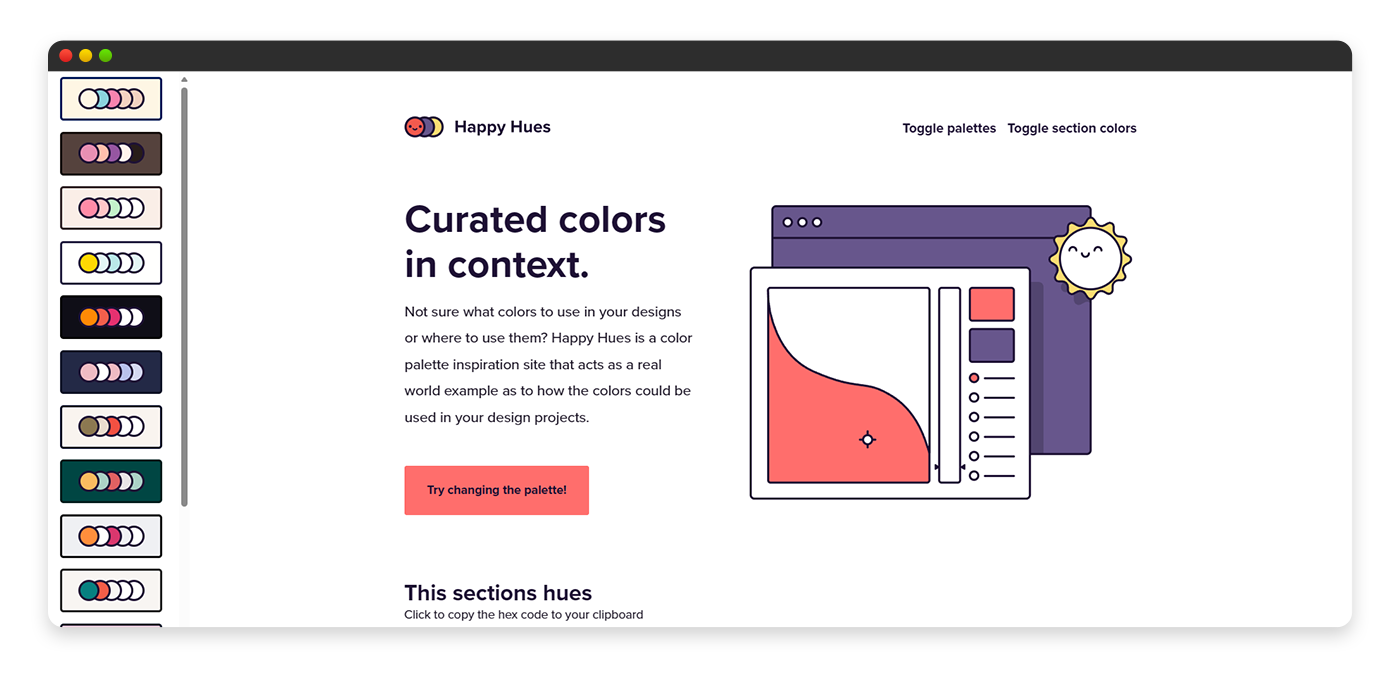
Task: Pick the white palette with yellow circle
Action: 111,263
